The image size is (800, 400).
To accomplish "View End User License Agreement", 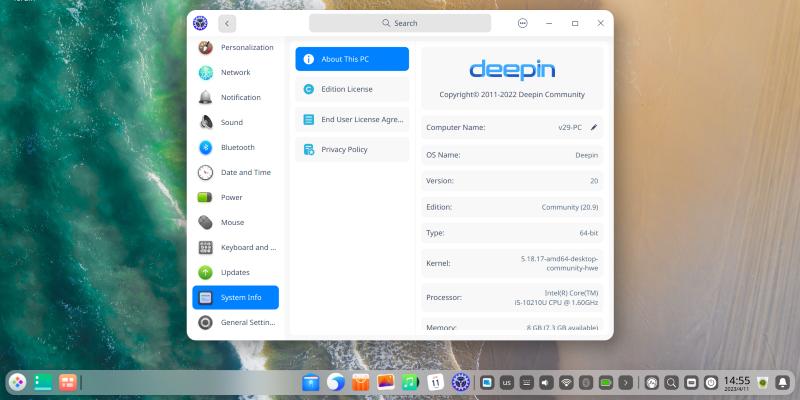I will tap(352, 119).
